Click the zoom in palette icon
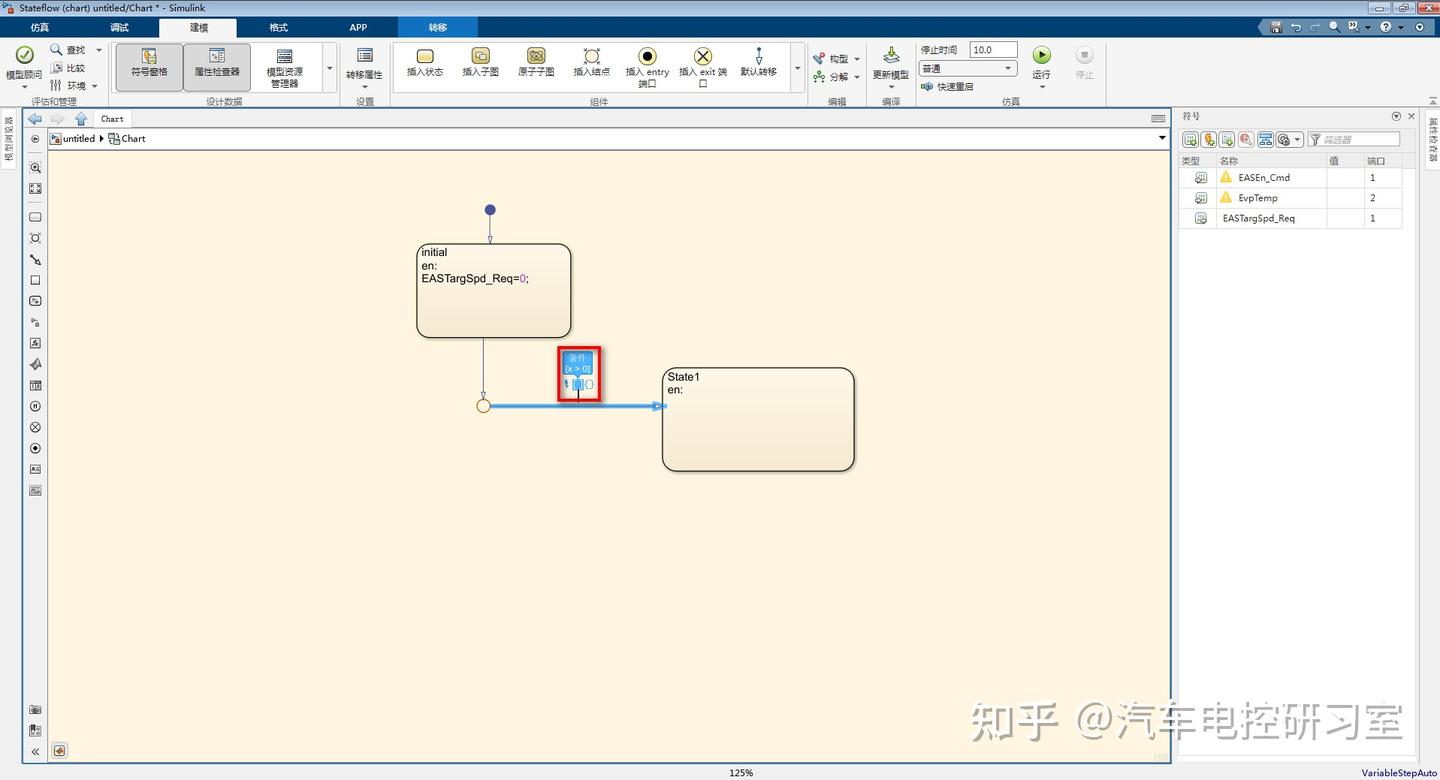The image size is (1440, 780). (x=35, y=168)
